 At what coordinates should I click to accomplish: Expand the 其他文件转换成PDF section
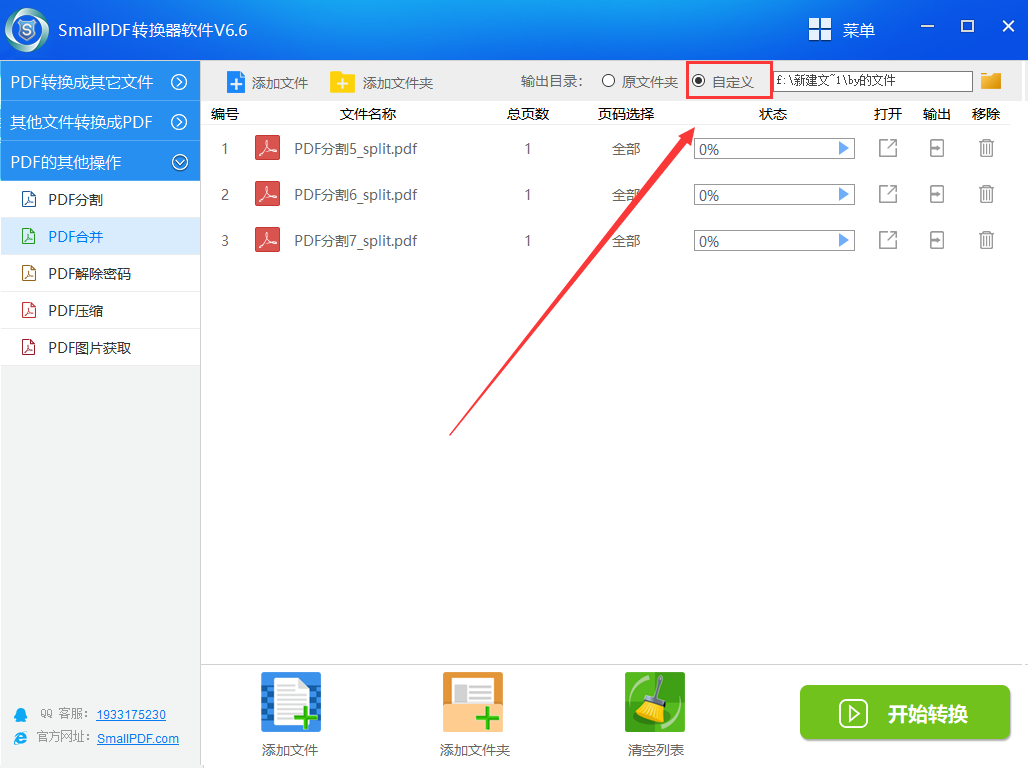coord(100,121)
